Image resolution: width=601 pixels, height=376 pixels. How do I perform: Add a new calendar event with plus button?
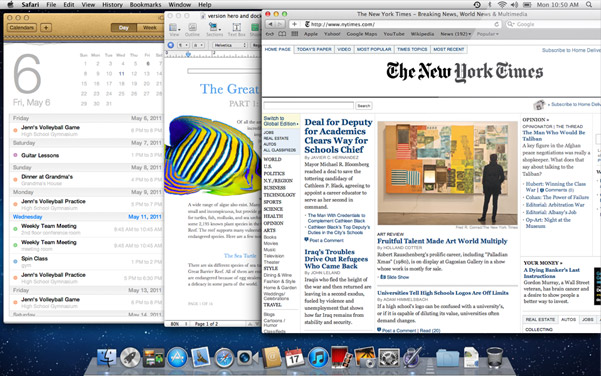(x=46, y=28)
